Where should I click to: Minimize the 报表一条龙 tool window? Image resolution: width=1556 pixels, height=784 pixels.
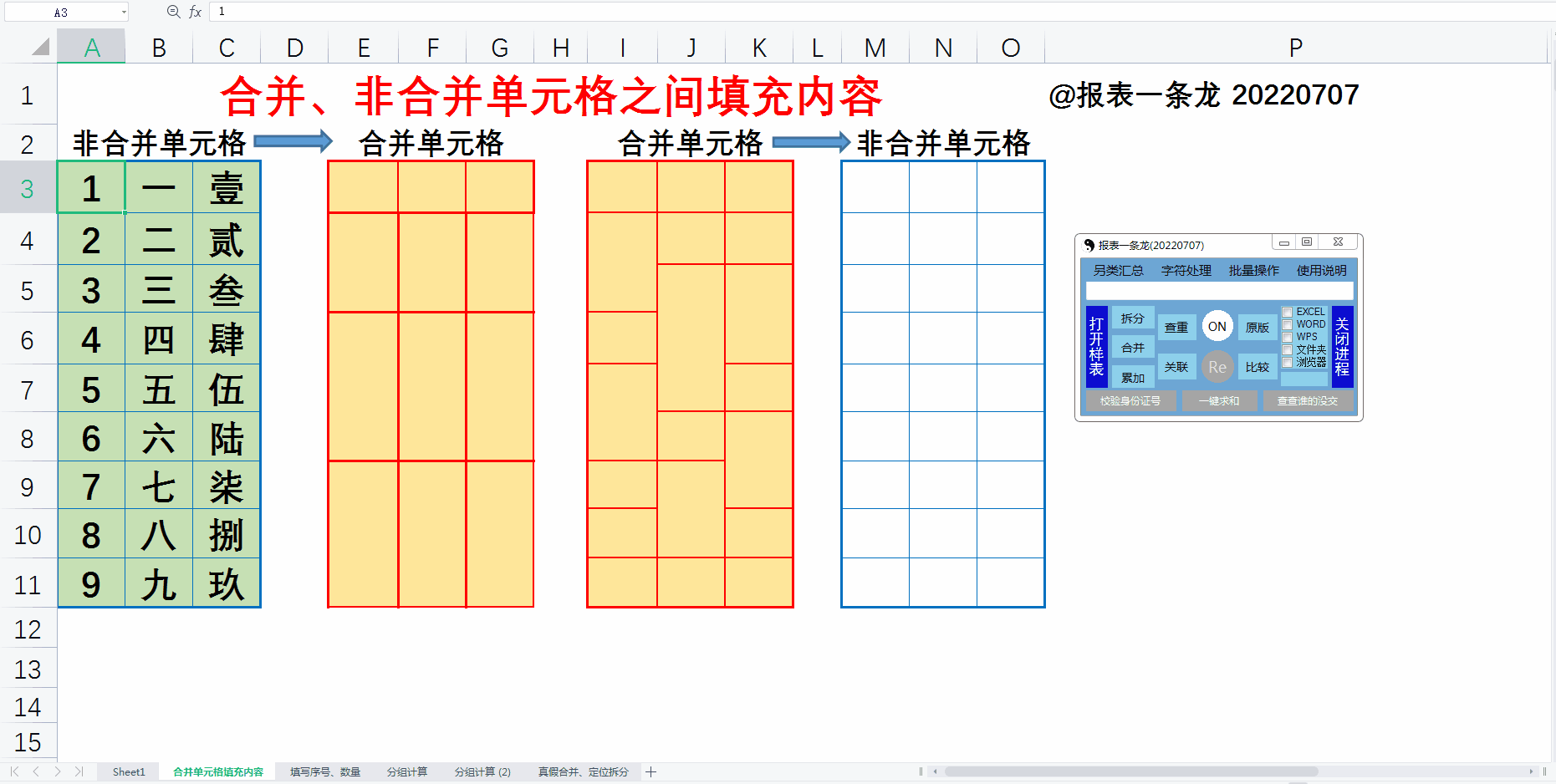tap(1283, 242)
